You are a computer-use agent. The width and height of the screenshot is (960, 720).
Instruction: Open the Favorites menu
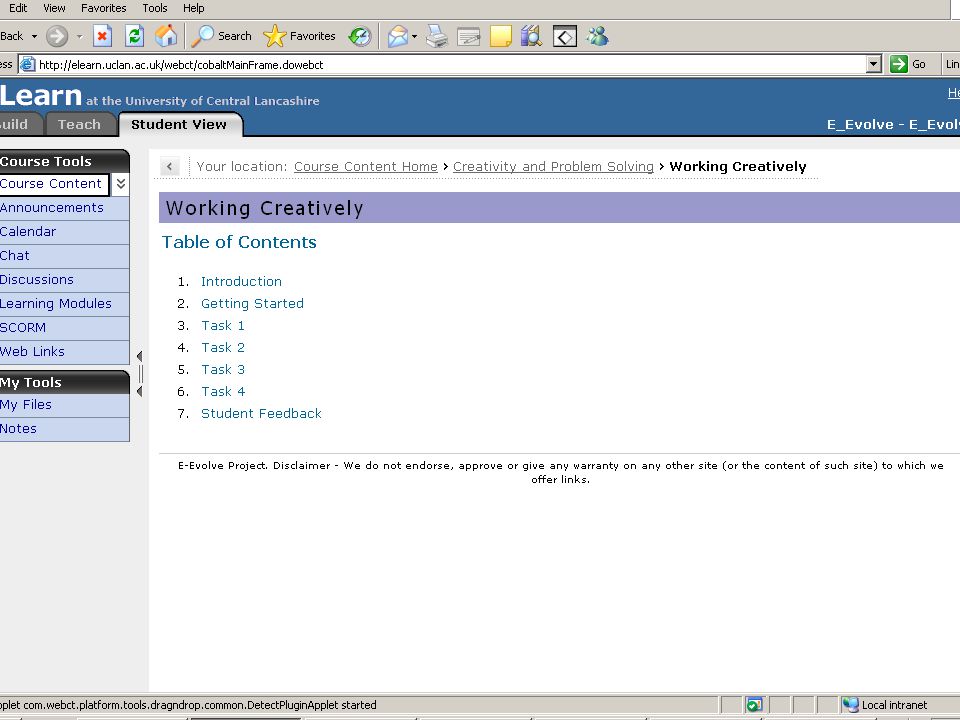pos(103,8)
